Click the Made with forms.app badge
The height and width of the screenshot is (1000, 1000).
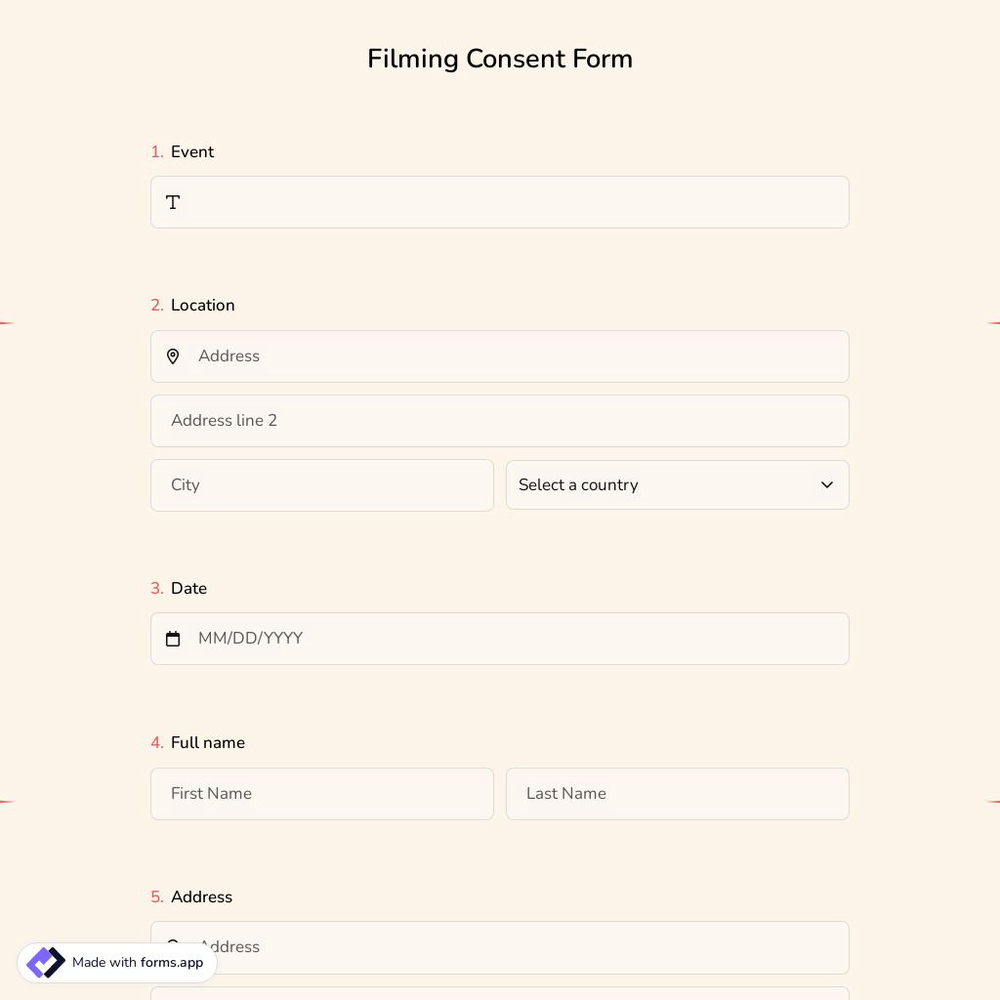(117, 962)
